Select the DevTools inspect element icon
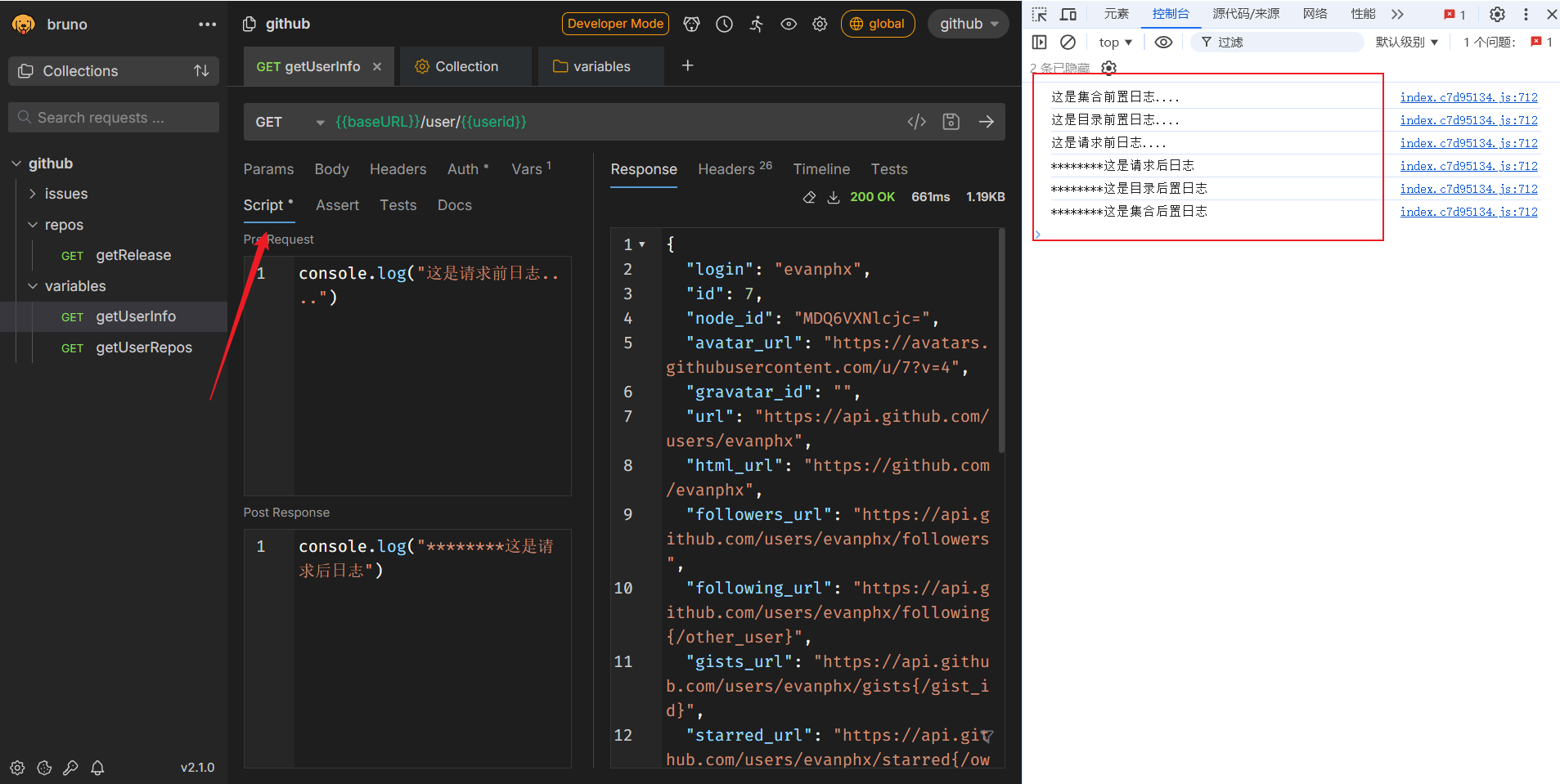 [x=1040, y=14]
